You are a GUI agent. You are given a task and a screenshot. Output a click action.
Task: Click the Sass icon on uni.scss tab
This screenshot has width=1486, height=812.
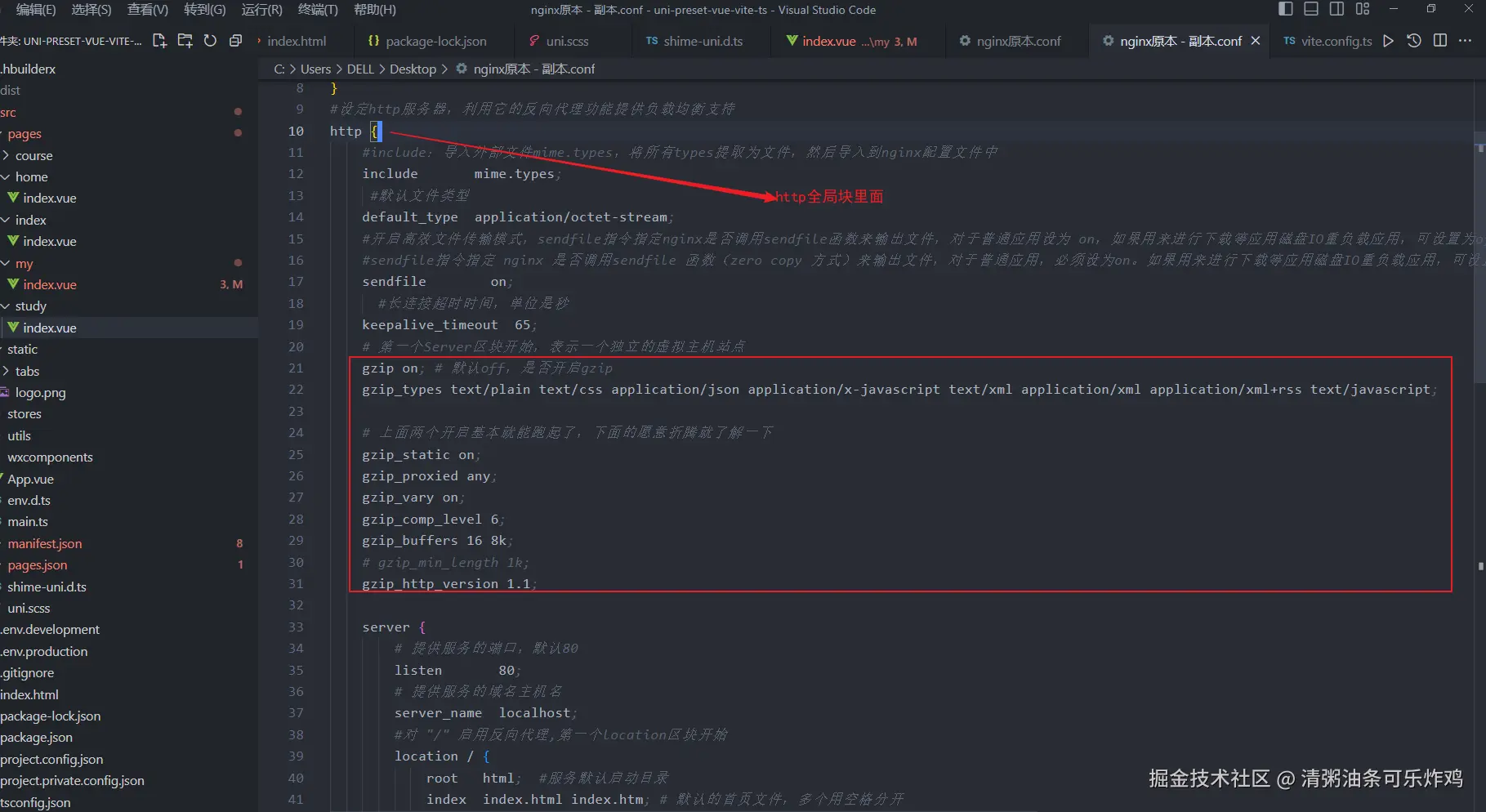tap(534, 41)
